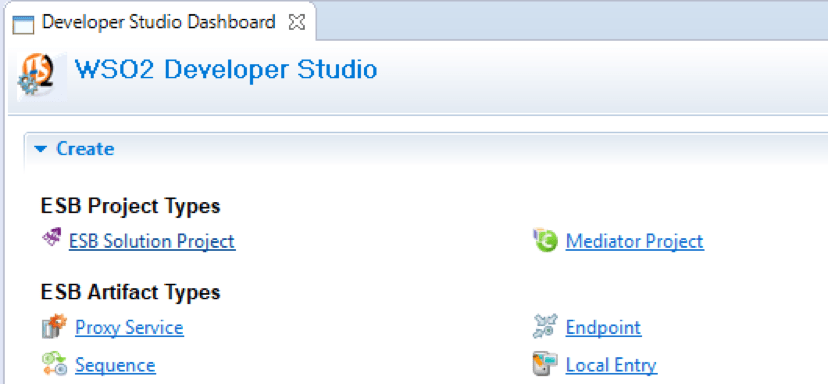Create a new Local Entry
Viewport: 828px width, 384px height.
[x=611, y=365]
